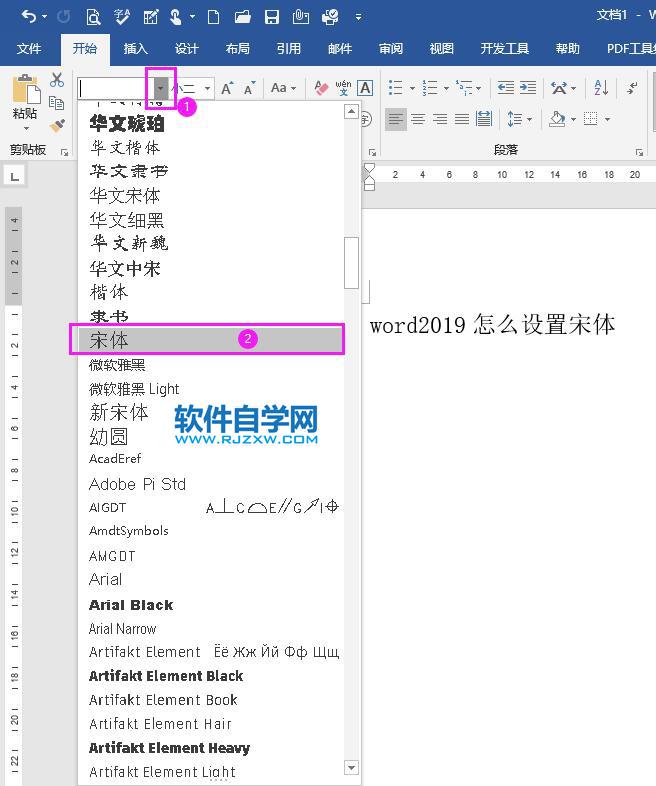
Task: Toggle center alignment button
Action: 418,119
